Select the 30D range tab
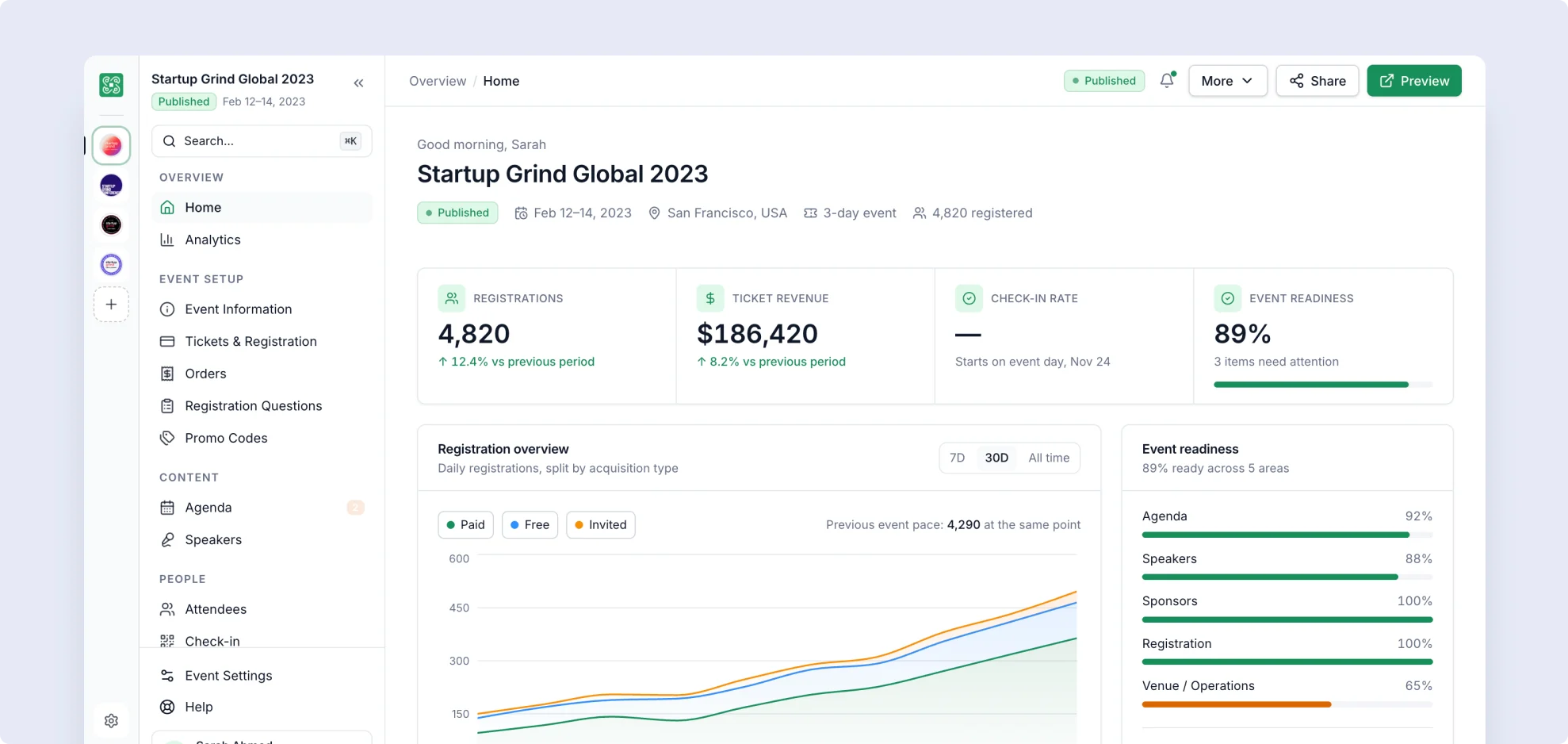Viewport: 1568px width, 744px height. tap(996, 458)
